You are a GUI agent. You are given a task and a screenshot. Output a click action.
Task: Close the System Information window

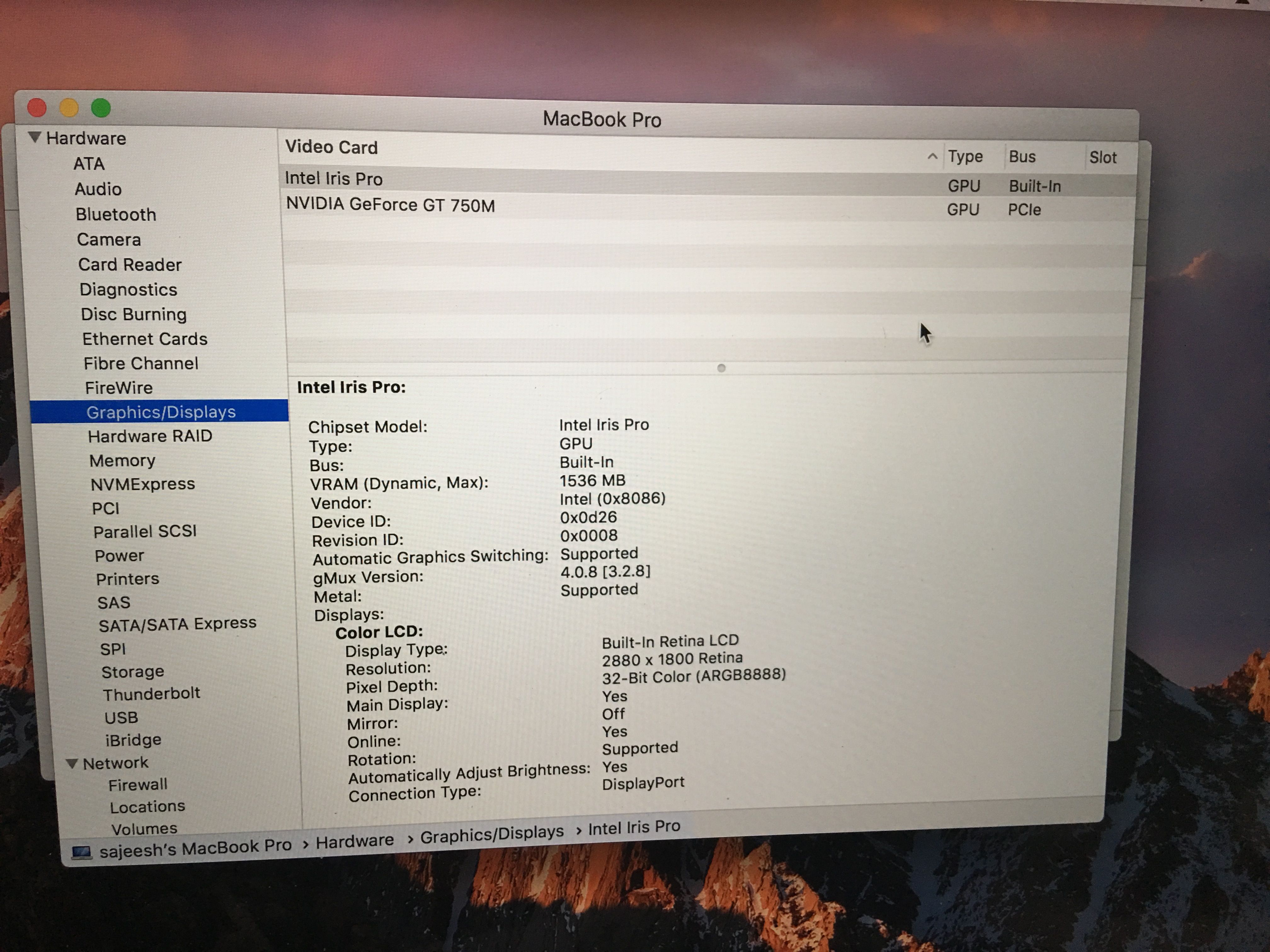pos(37,107)
